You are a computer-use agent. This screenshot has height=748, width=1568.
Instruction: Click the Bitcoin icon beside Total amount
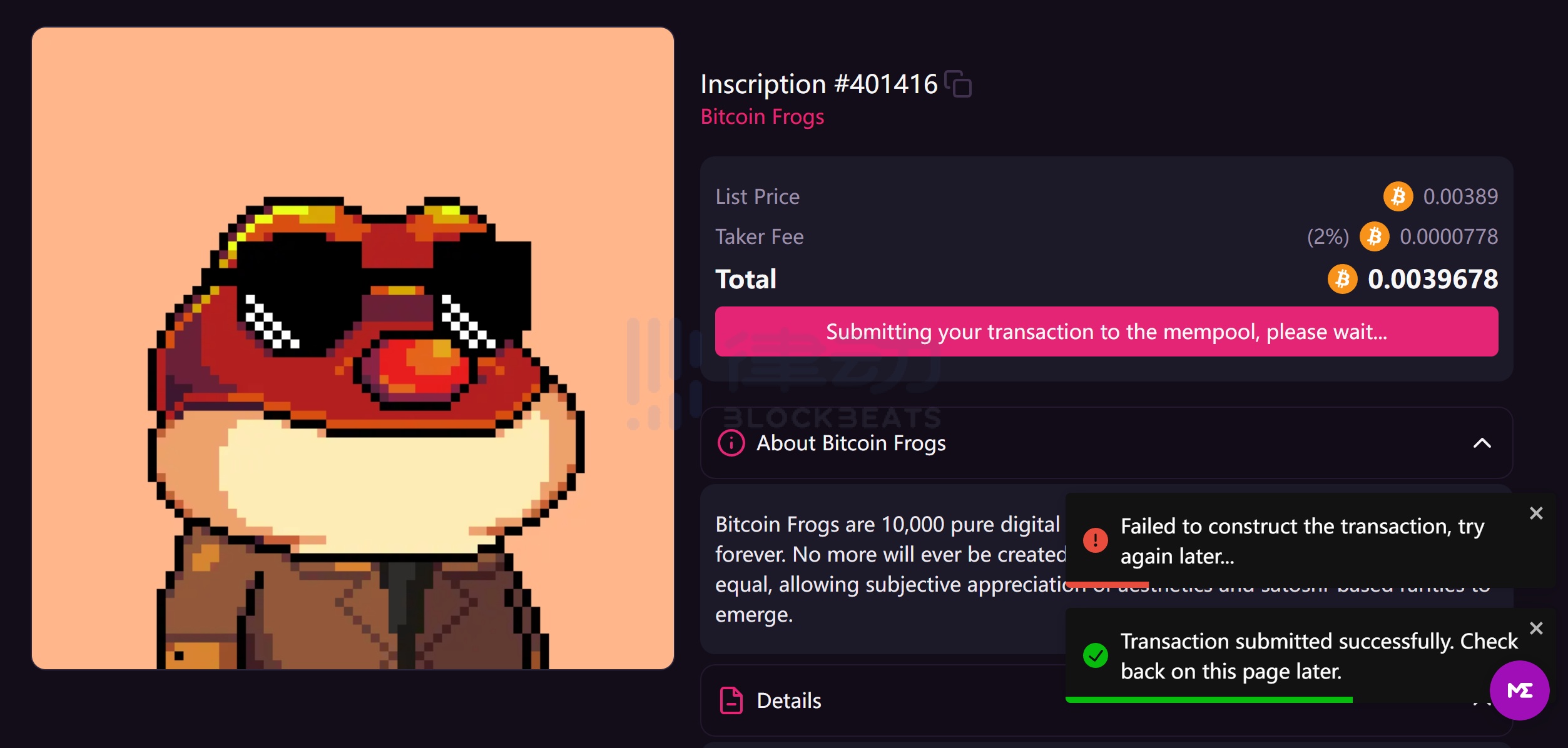click(1342, 279)
